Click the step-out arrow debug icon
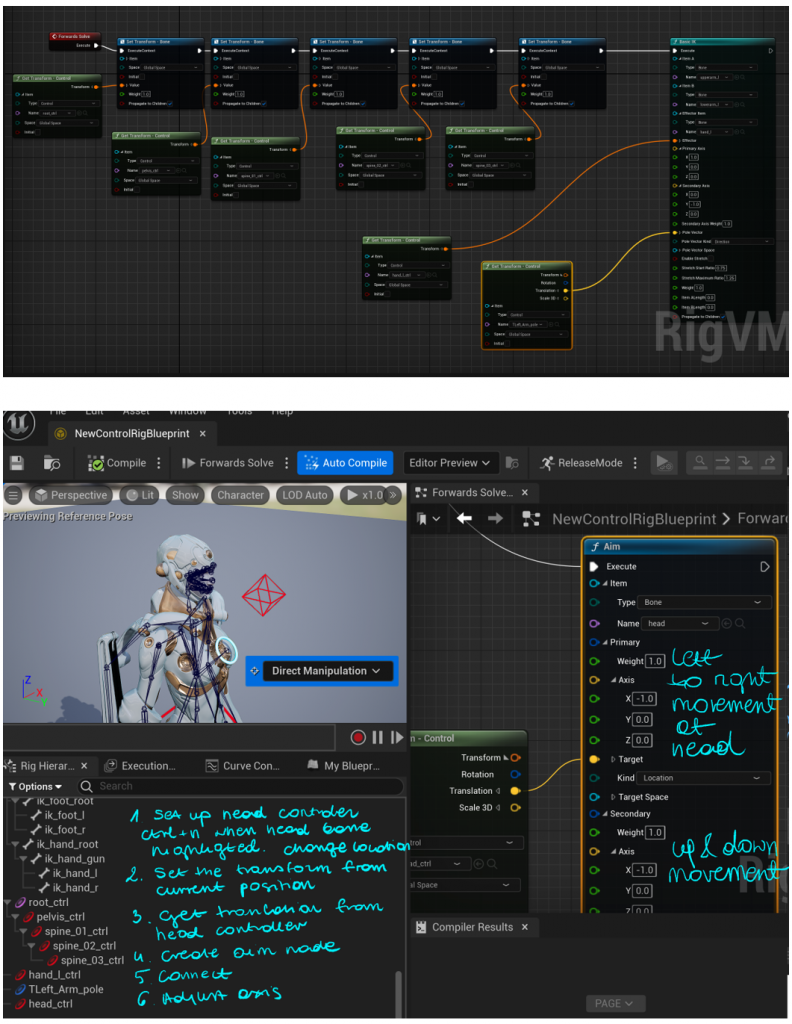The image size is (792, 1024). point(769,462)
